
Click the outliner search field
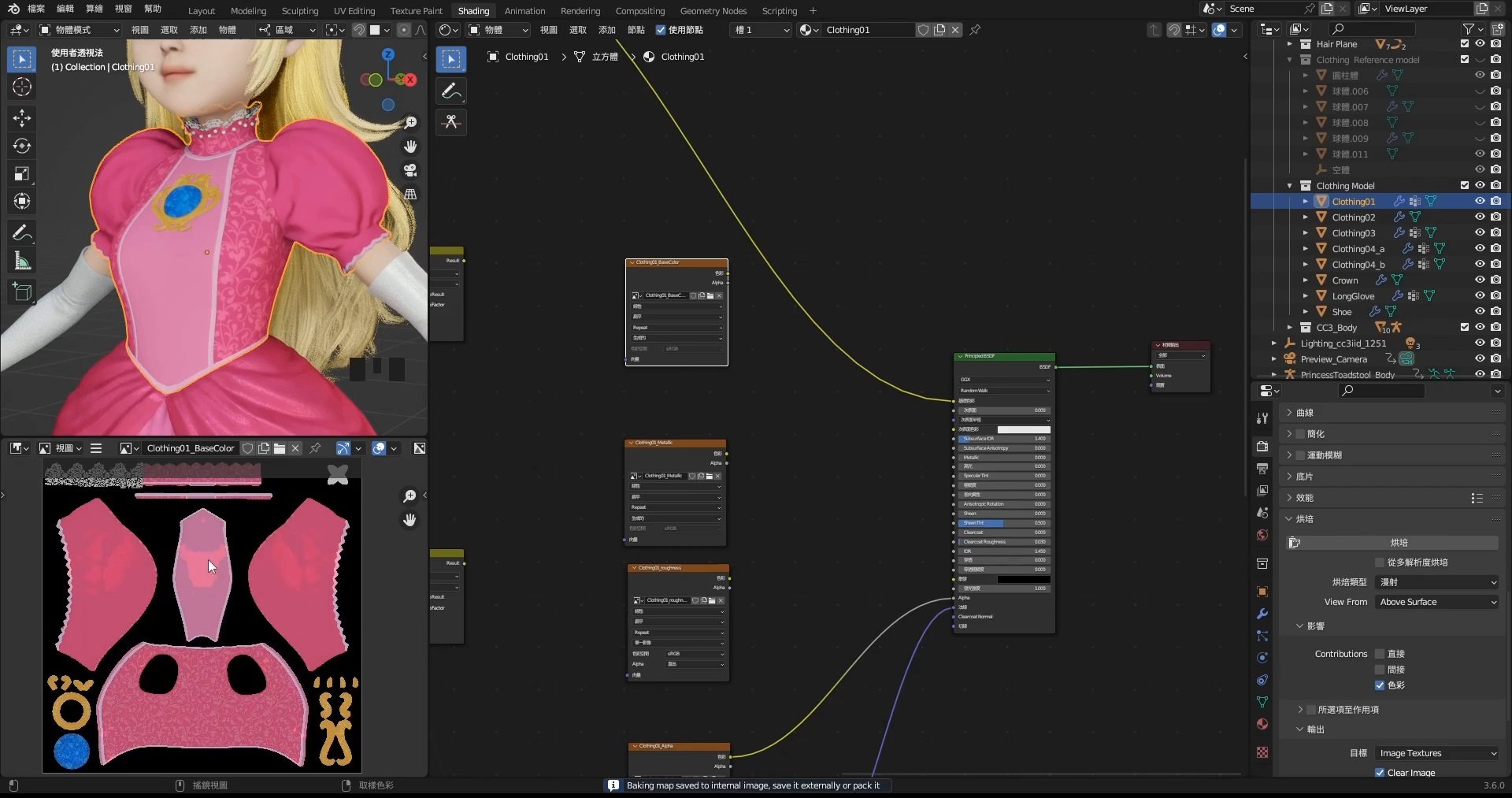click(x=1371, y=29)
